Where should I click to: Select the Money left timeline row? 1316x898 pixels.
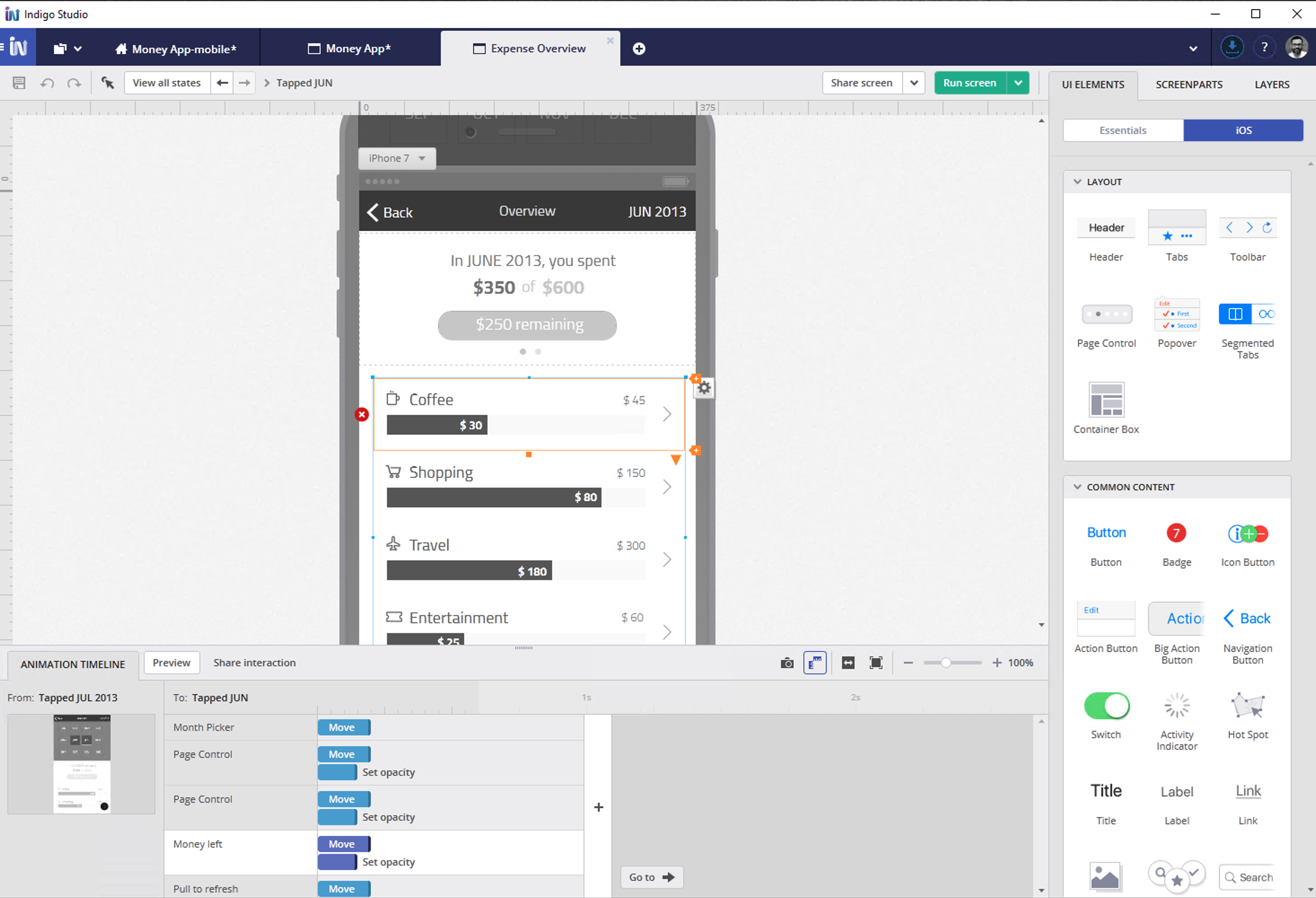point(374,853)
